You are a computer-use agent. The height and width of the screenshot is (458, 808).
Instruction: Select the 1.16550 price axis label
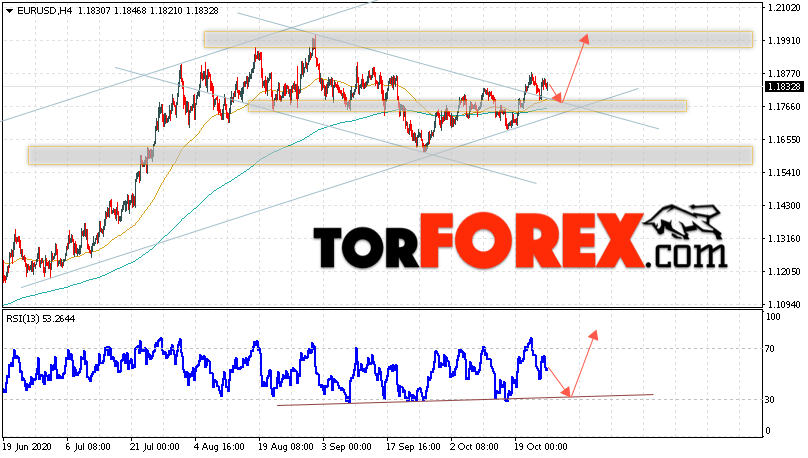click(784, 140)
